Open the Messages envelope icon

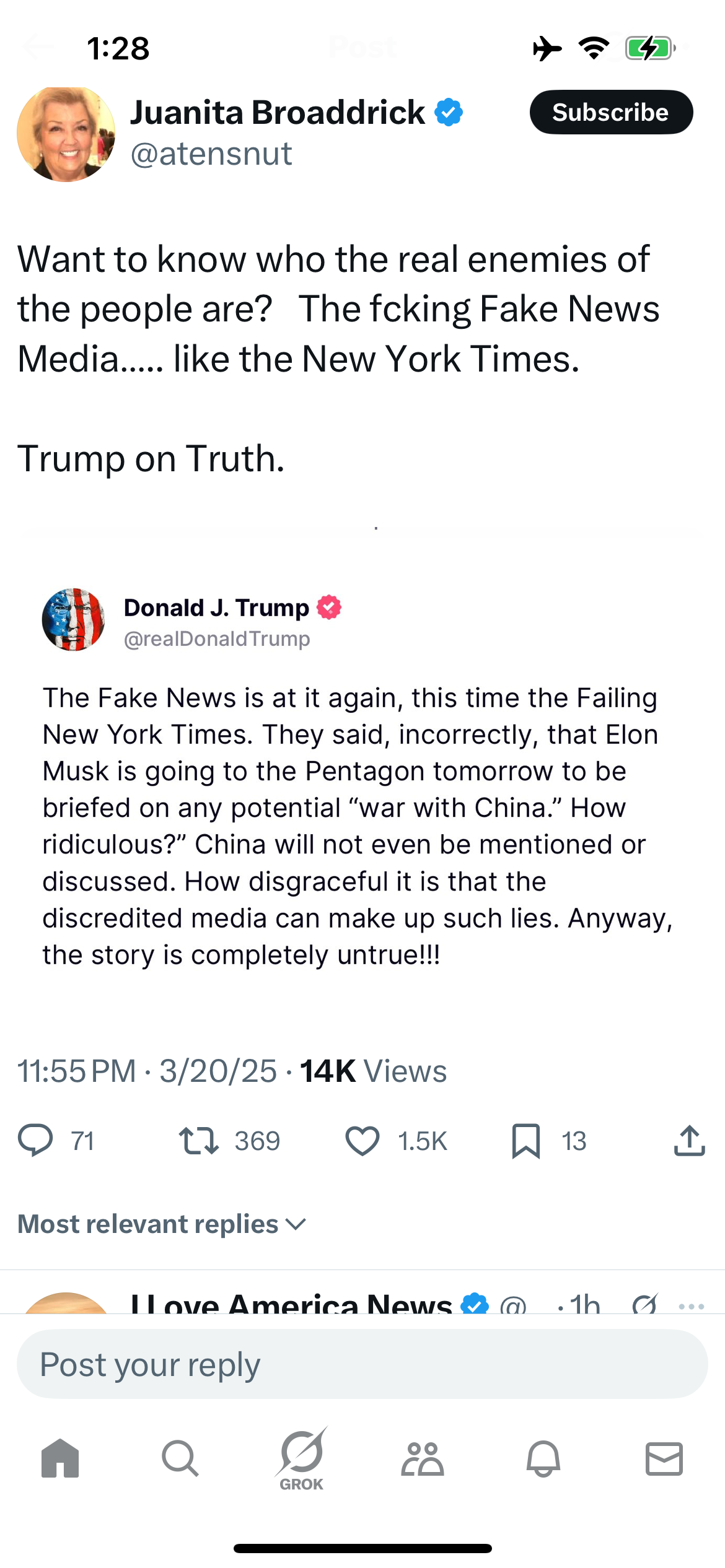coord(664,1458)
